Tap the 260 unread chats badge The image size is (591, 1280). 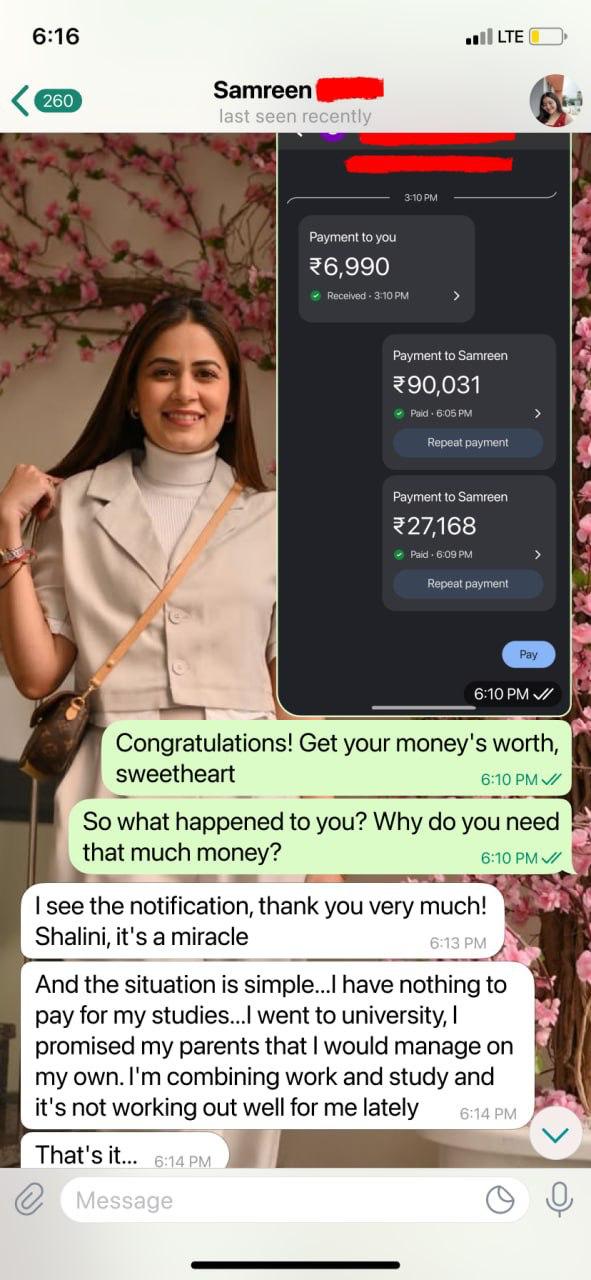[x=58, y=101]
